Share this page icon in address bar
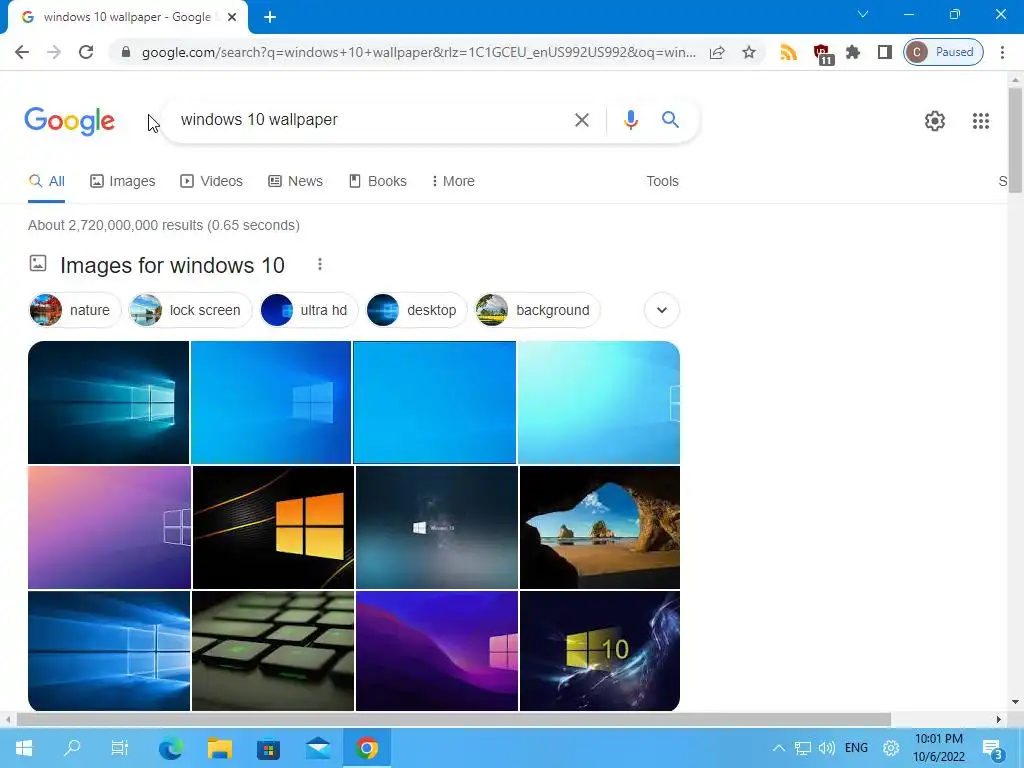This screenshot has height=768, width=1024. (x=716, y=52)
